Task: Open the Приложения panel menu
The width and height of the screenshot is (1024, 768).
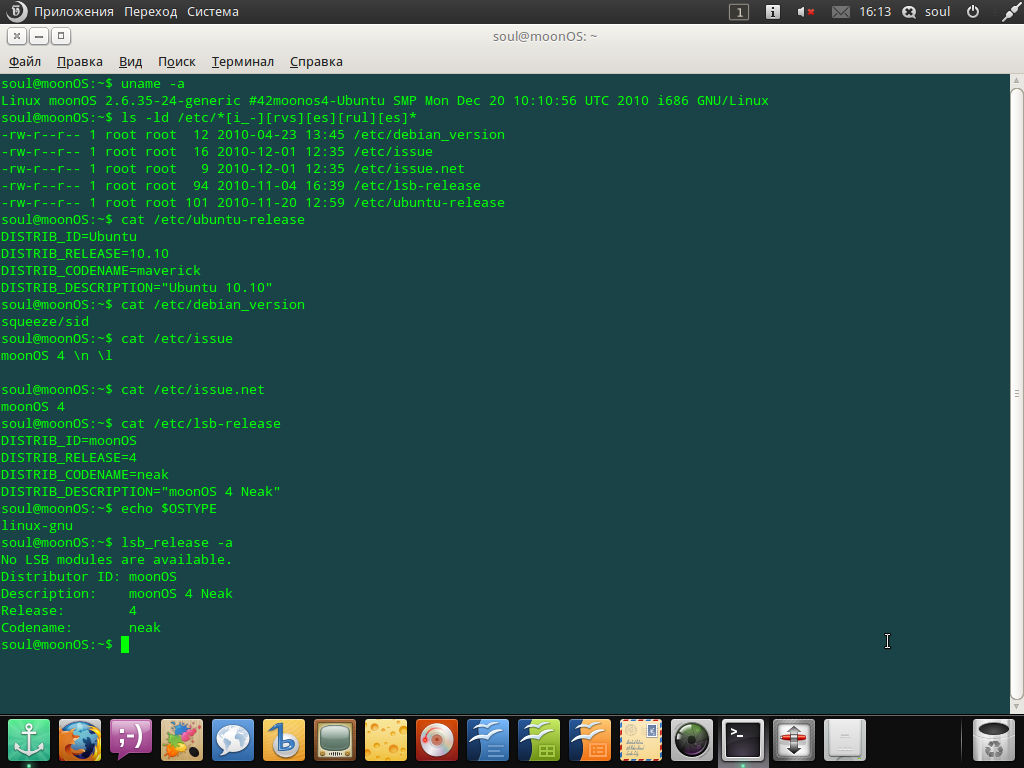Action: 74,12
